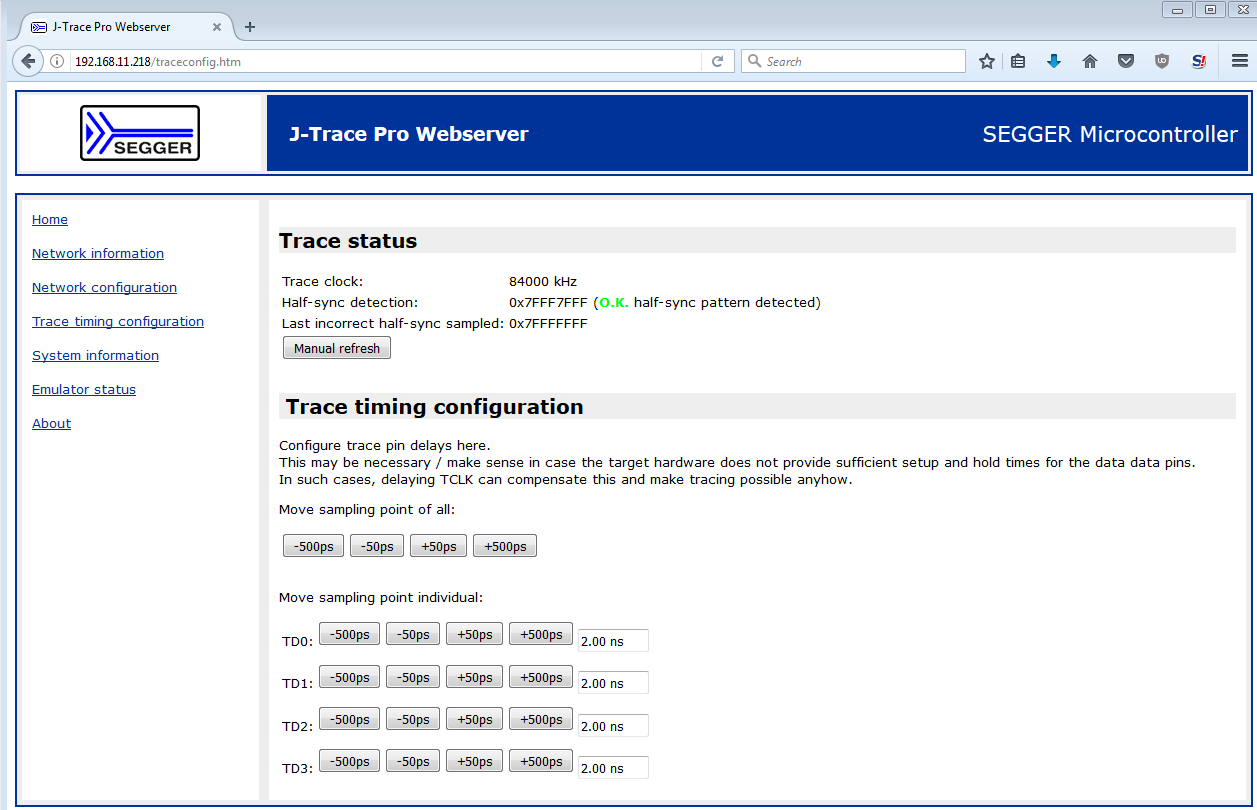The height and width of the screenshot is (810, 1257).
Task: Decrease TD0 delay by 500ps
Action: 349,634
